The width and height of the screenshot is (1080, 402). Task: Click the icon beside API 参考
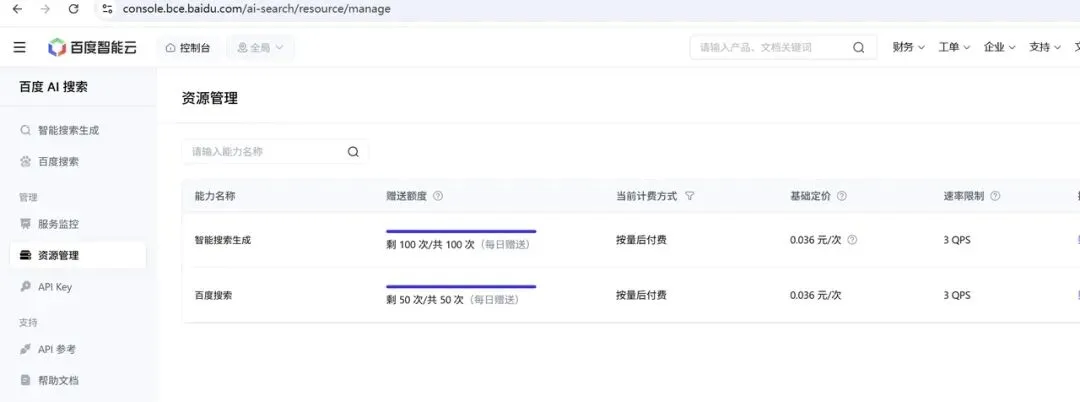[x=25, y=349]
